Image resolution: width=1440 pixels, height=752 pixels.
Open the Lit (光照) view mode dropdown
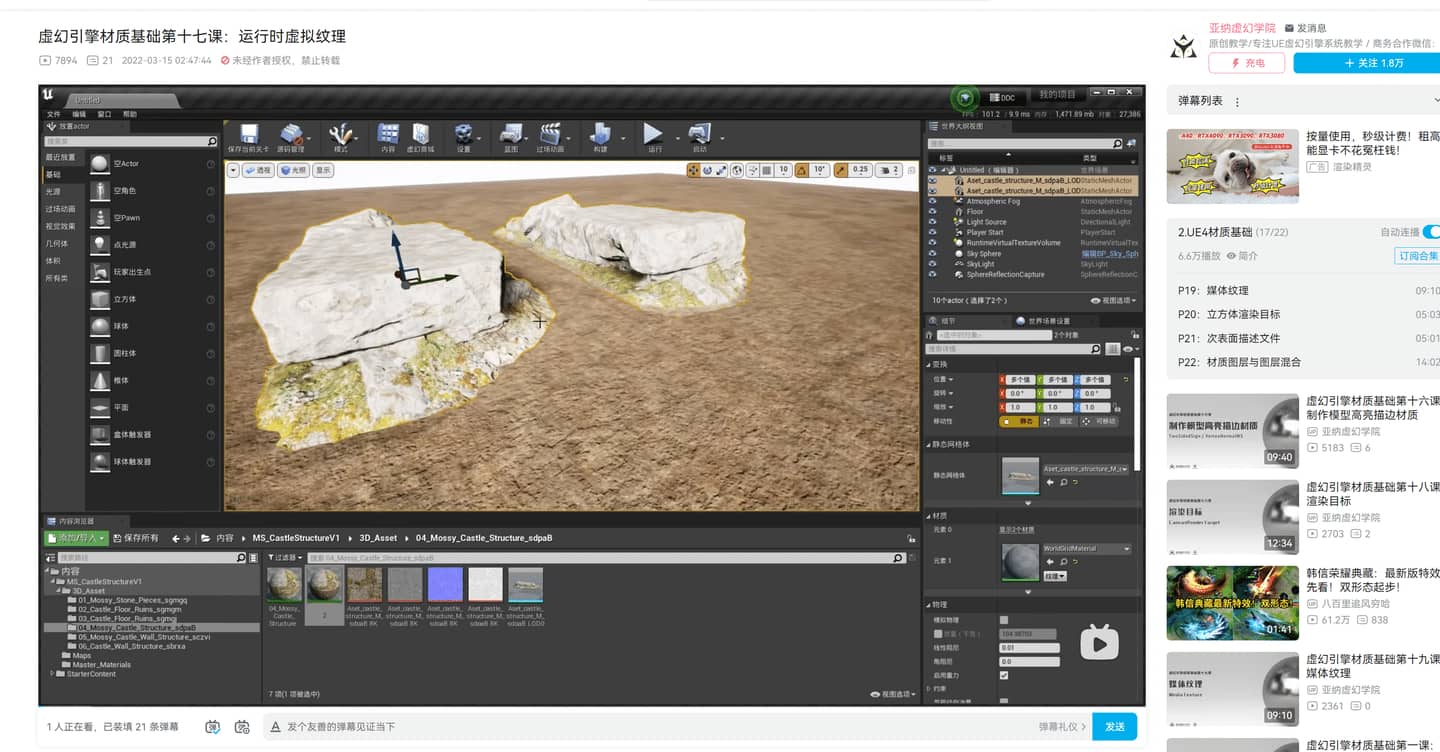pos(292,170)
